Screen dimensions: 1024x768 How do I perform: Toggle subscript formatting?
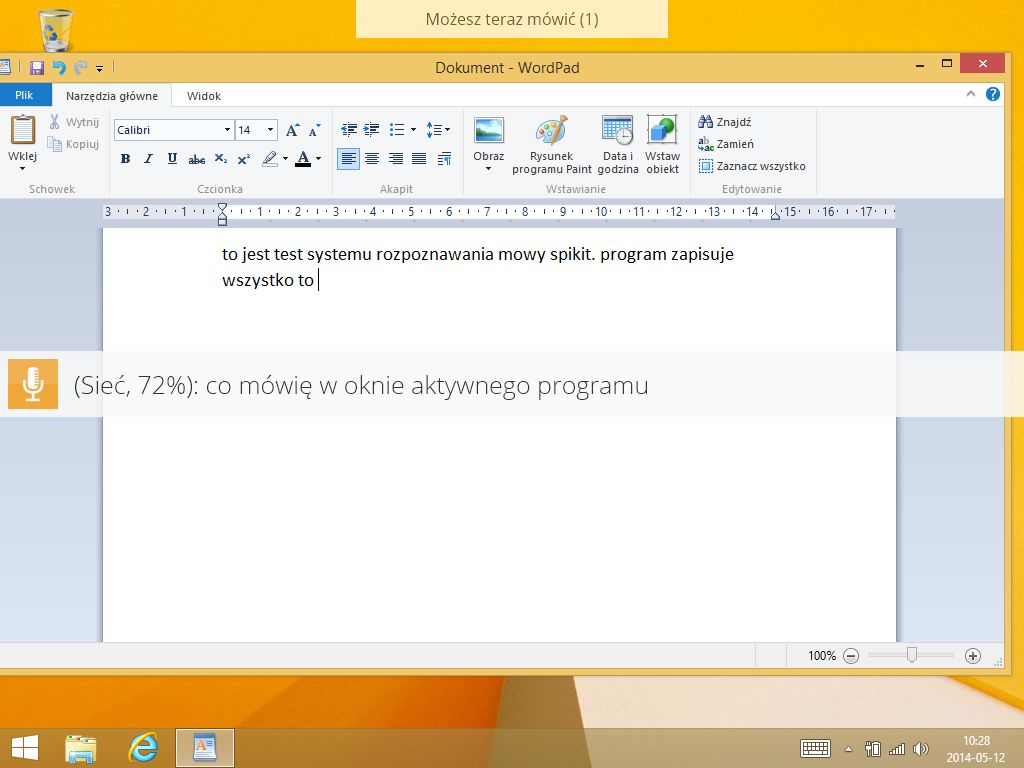coord(221,159)
